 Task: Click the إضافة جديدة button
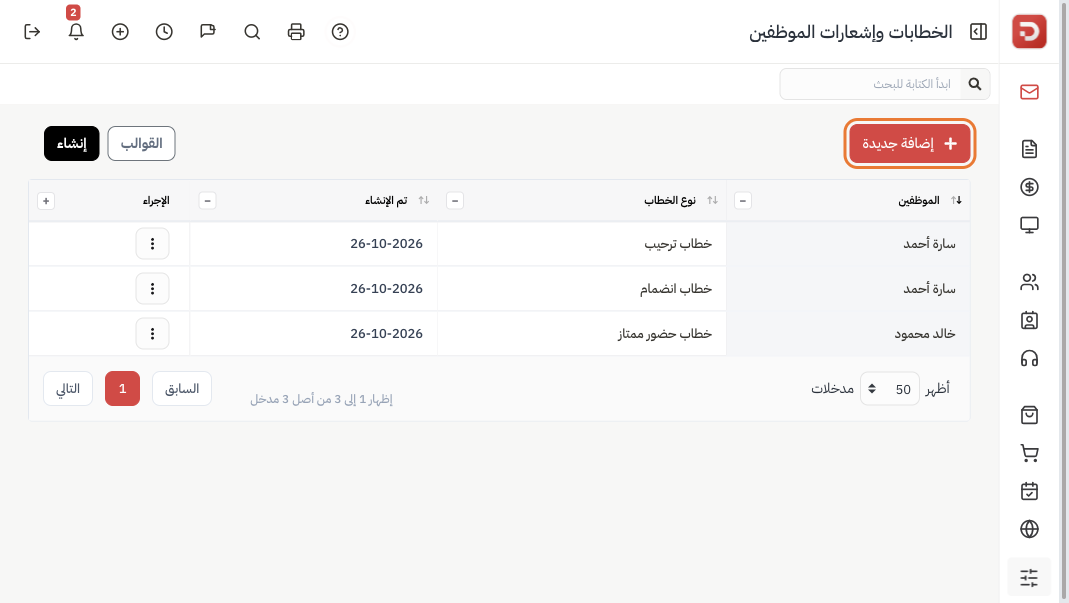pyautogui.click(x=910, y=143)
